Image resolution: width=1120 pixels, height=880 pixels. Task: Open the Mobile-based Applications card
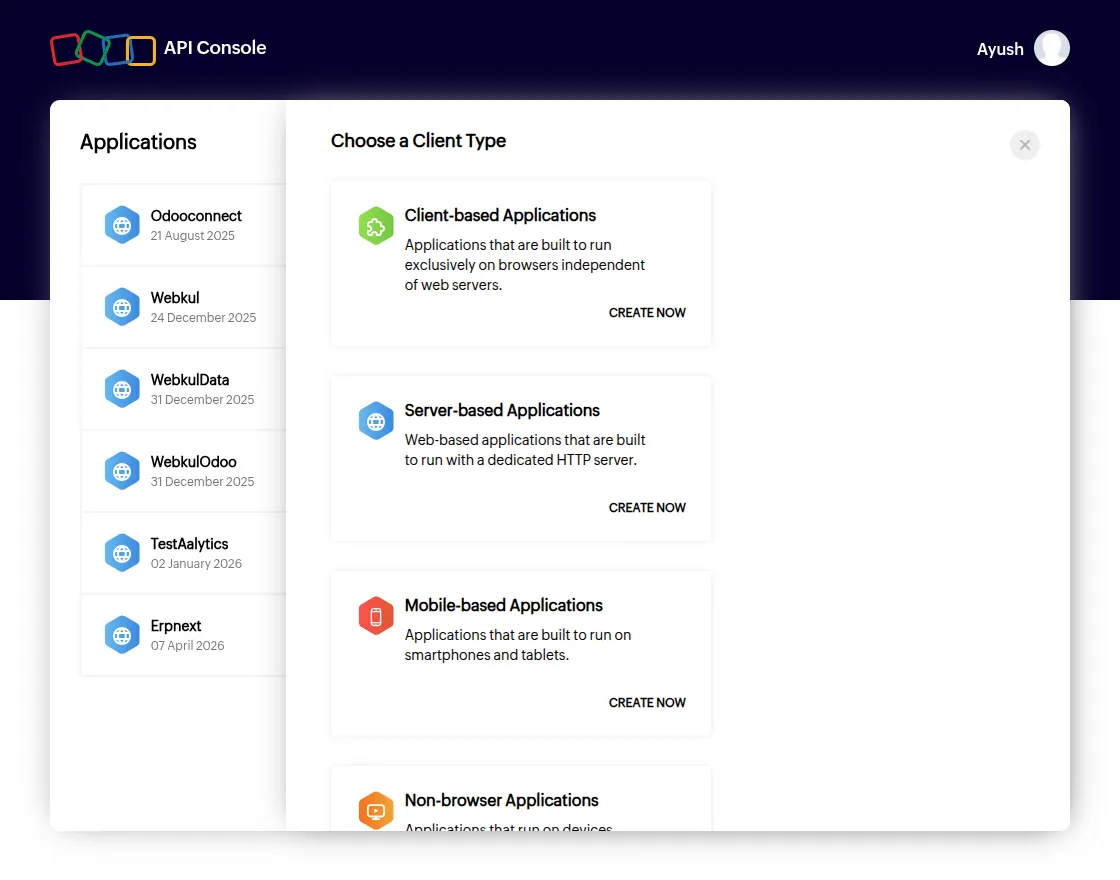pyautogui.click(x=520, y=653)
